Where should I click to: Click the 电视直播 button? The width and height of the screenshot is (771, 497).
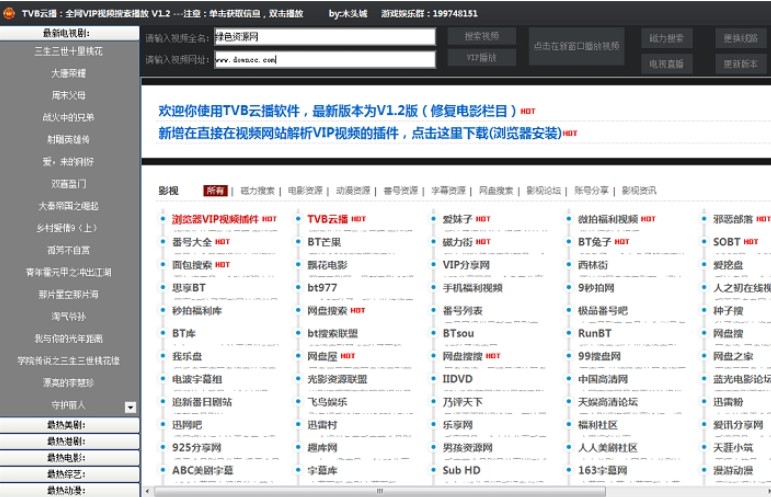(667, 63)
